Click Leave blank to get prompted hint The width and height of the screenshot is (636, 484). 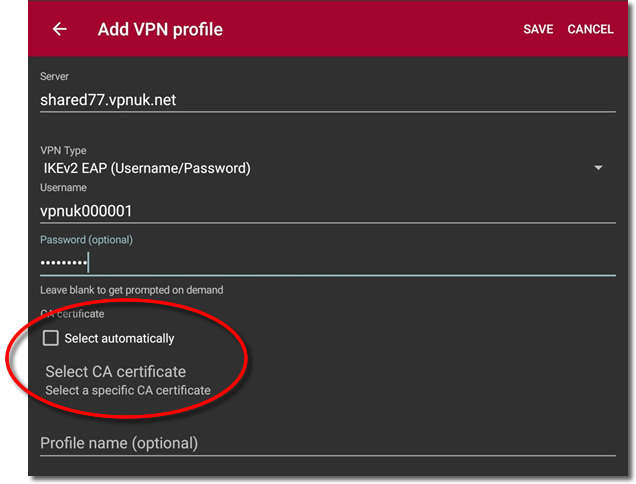click(x=131, y=290)
